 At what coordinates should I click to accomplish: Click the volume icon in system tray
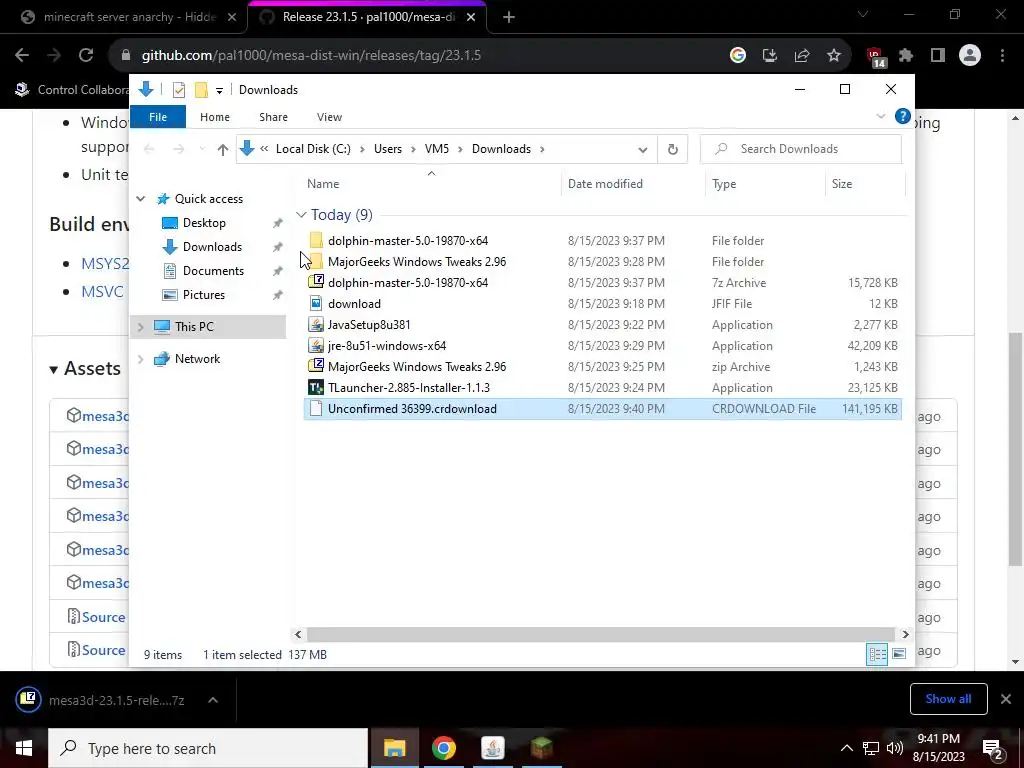[895, 748]
